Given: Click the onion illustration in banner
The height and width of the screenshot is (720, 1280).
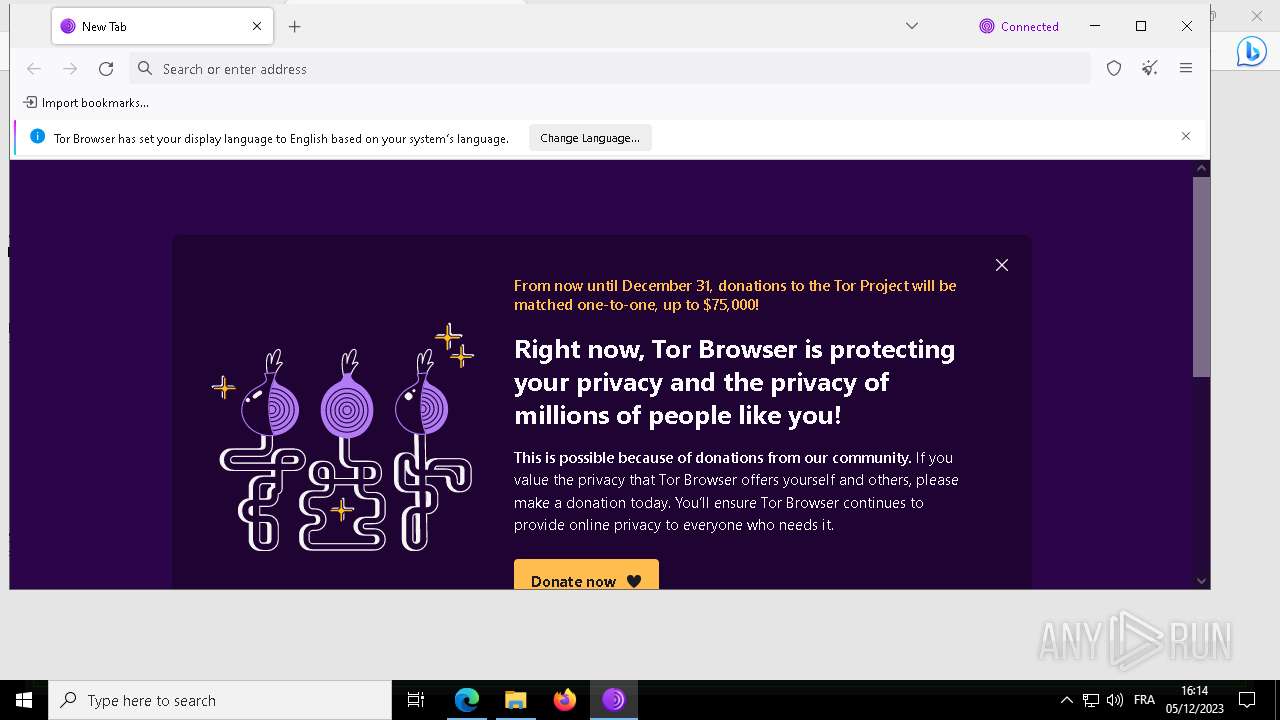Looking at the screenshot, I should (344, 437).
